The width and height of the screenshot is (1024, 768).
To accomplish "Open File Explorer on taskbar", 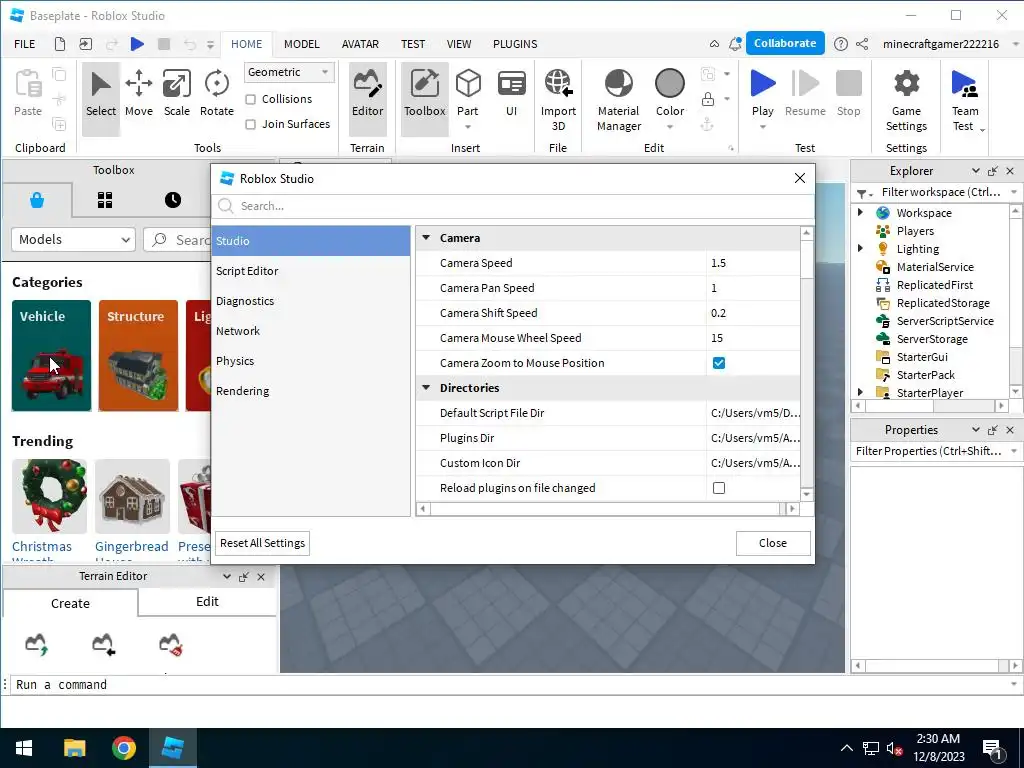I will (74, 748).
